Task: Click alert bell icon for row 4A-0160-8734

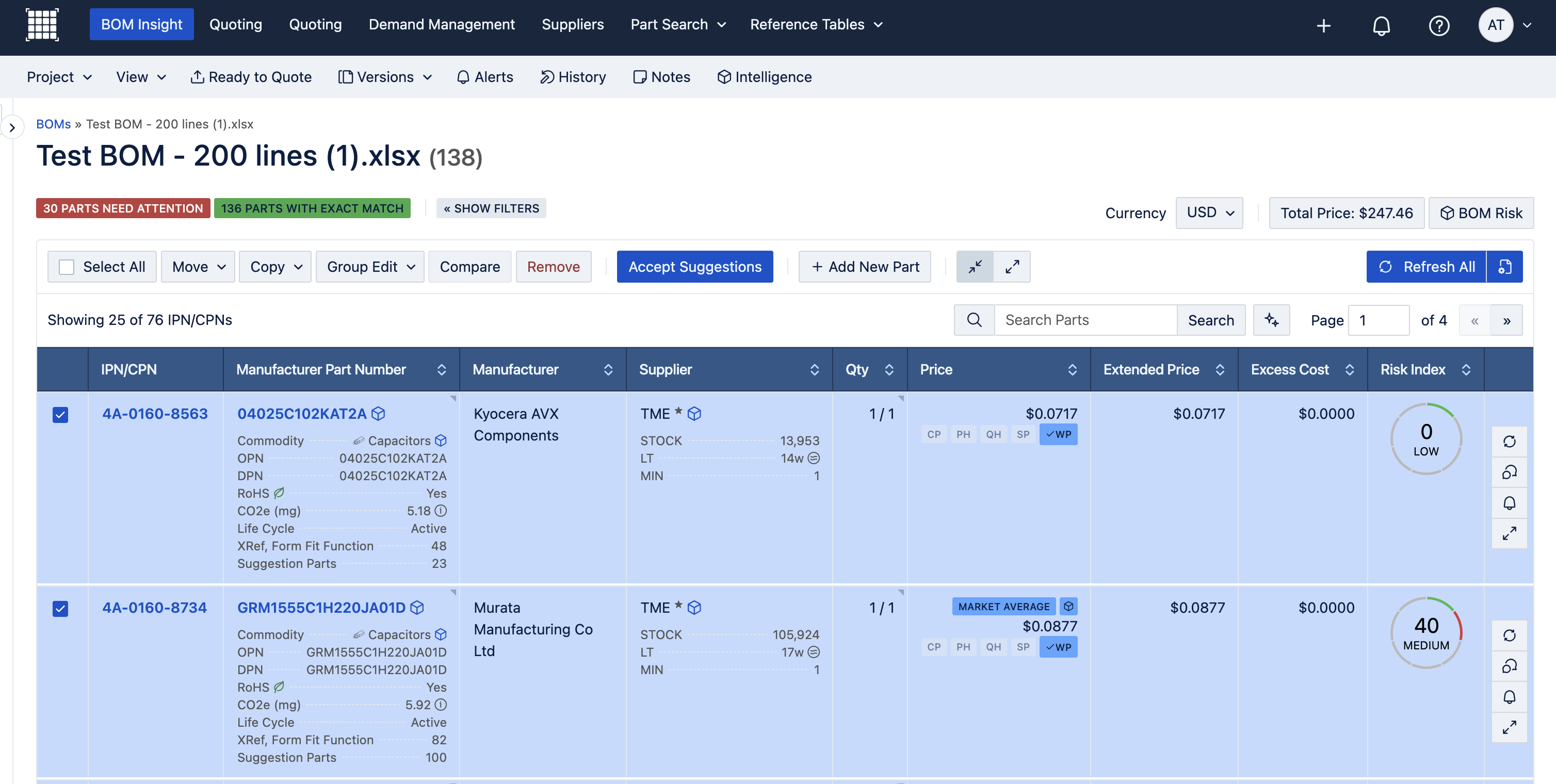Action: pyautogui.click(x=1509, y=697)
